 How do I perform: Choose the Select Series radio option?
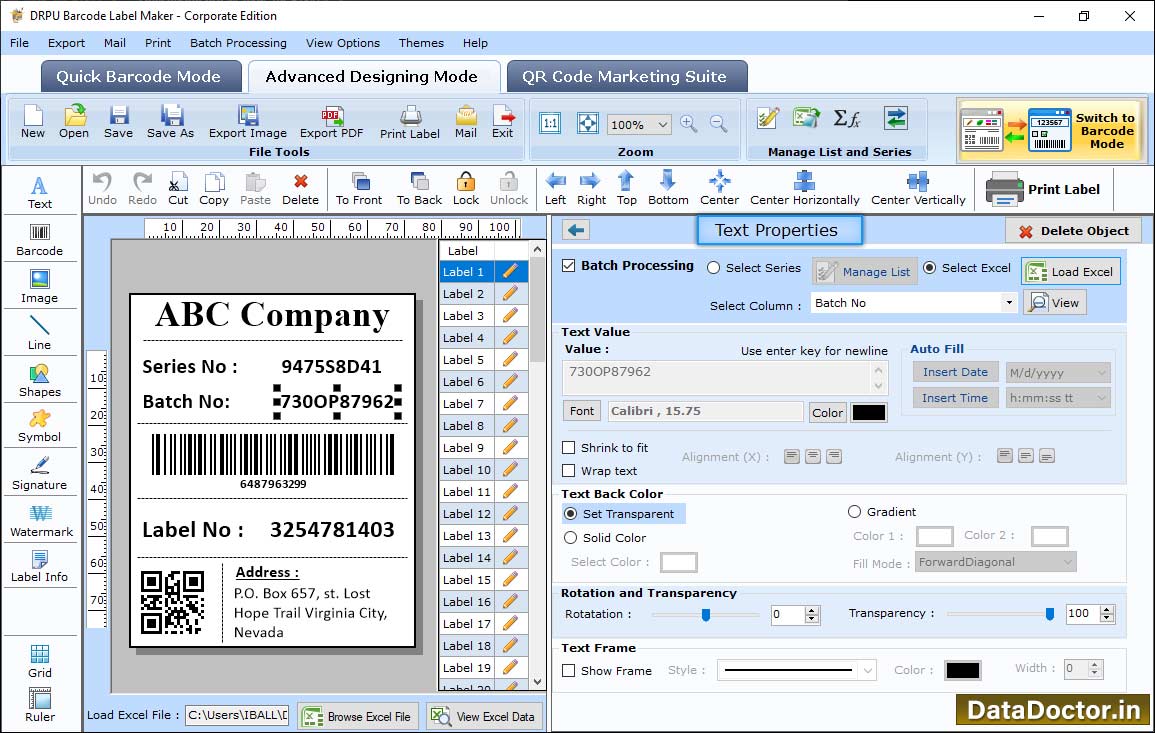713,268
